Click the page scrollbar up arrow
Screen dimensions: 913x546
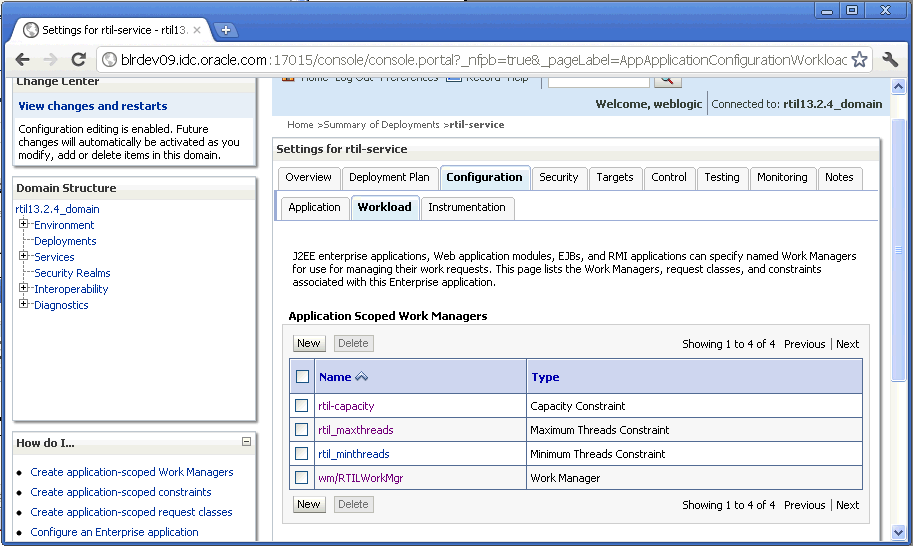(x=898, y=87)
